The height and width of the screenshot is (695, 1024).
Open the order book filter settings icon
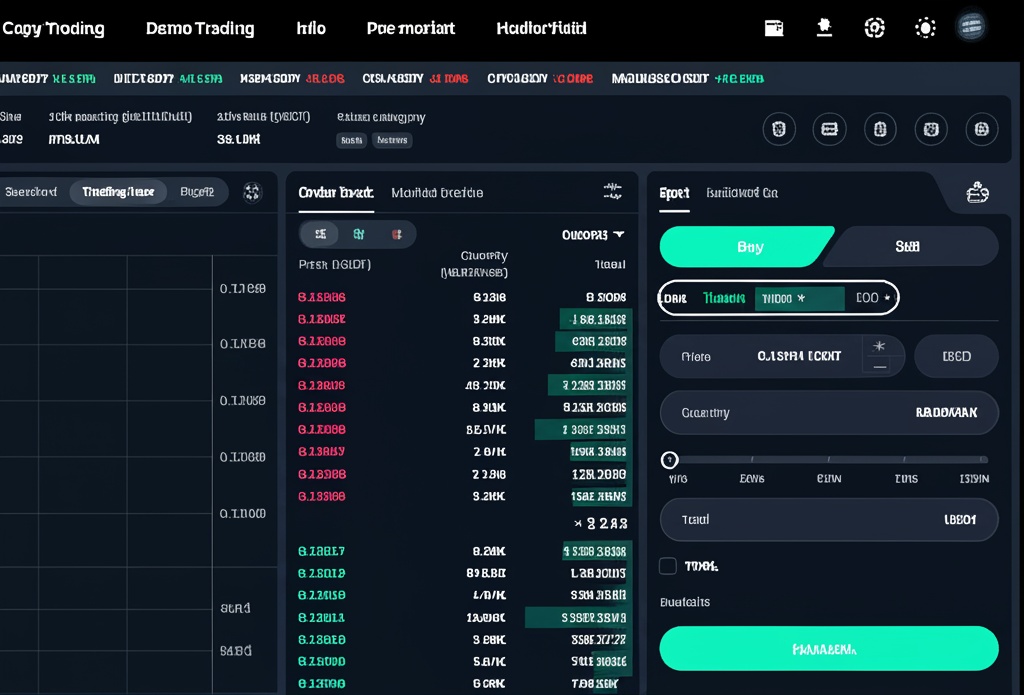pos(612,191)
